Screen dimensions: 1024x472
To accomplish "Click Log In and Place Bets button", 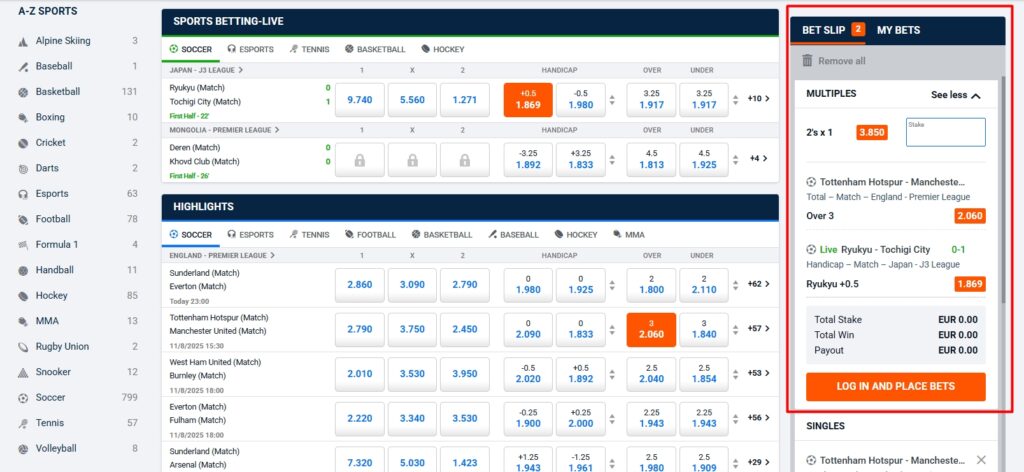I will coord(895,386).
